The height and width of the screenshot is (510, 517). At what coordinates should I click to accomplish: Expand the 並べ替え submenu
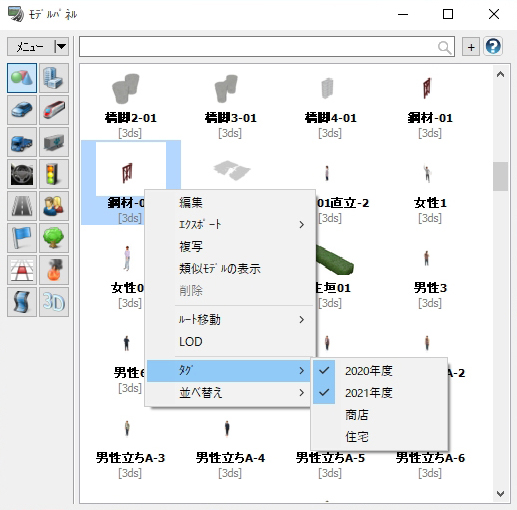230,393
